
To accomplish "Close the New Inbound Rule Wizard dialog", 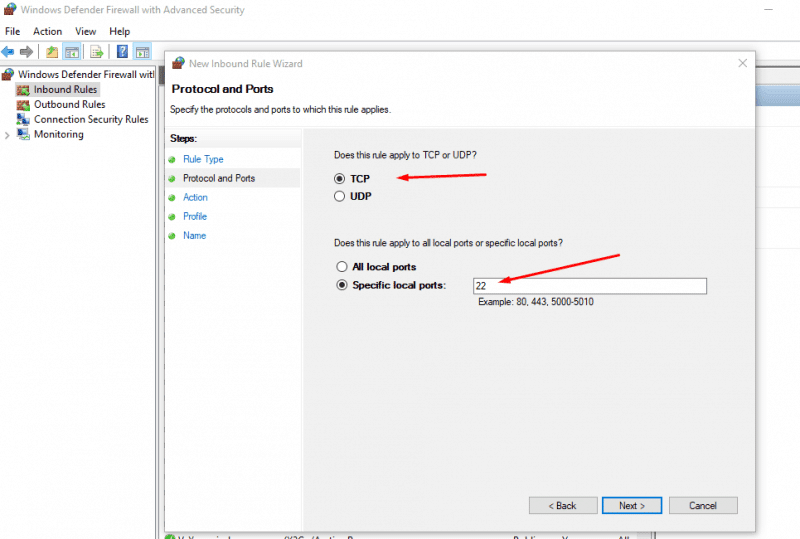I will click(742, 63).
